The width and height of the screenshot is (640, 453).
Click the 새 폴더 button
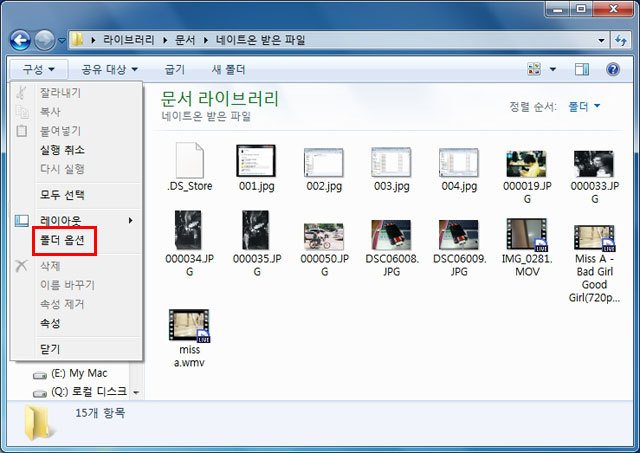pos(229,69)
